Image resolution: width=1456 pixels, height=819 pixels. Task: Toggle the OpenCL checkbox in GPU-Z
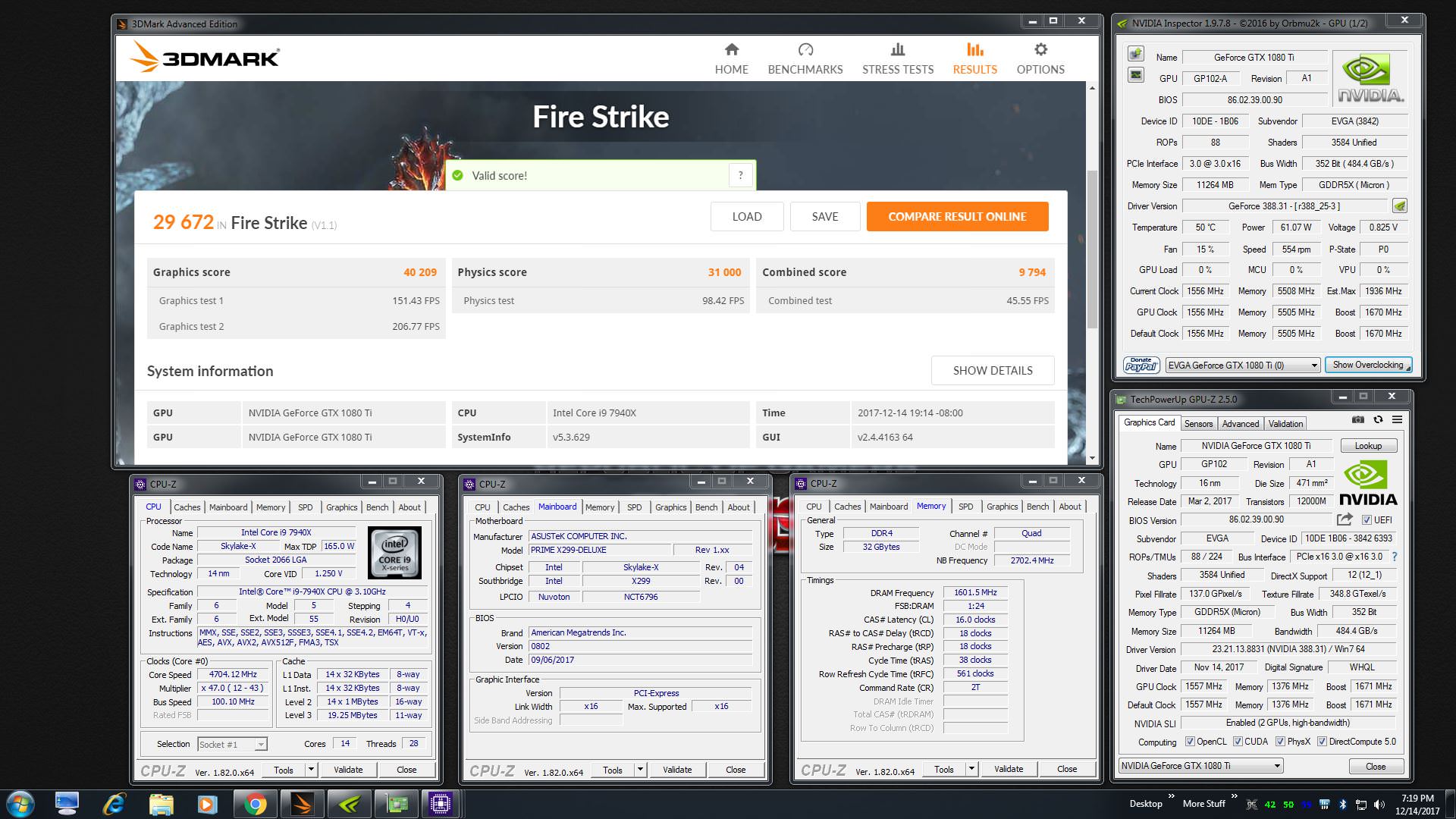tap(1190, 742)
